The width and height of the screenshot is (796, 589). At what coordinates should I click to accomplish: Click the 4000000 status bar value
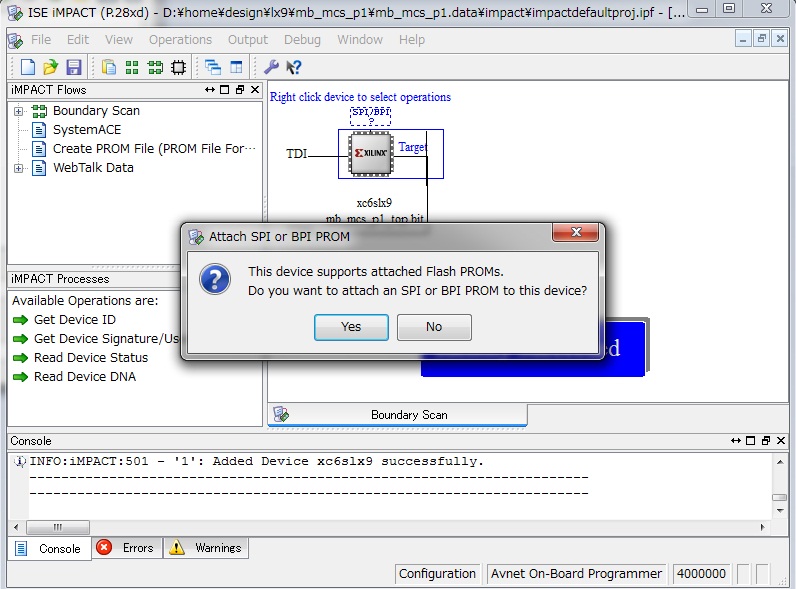(x=701, y=574)
